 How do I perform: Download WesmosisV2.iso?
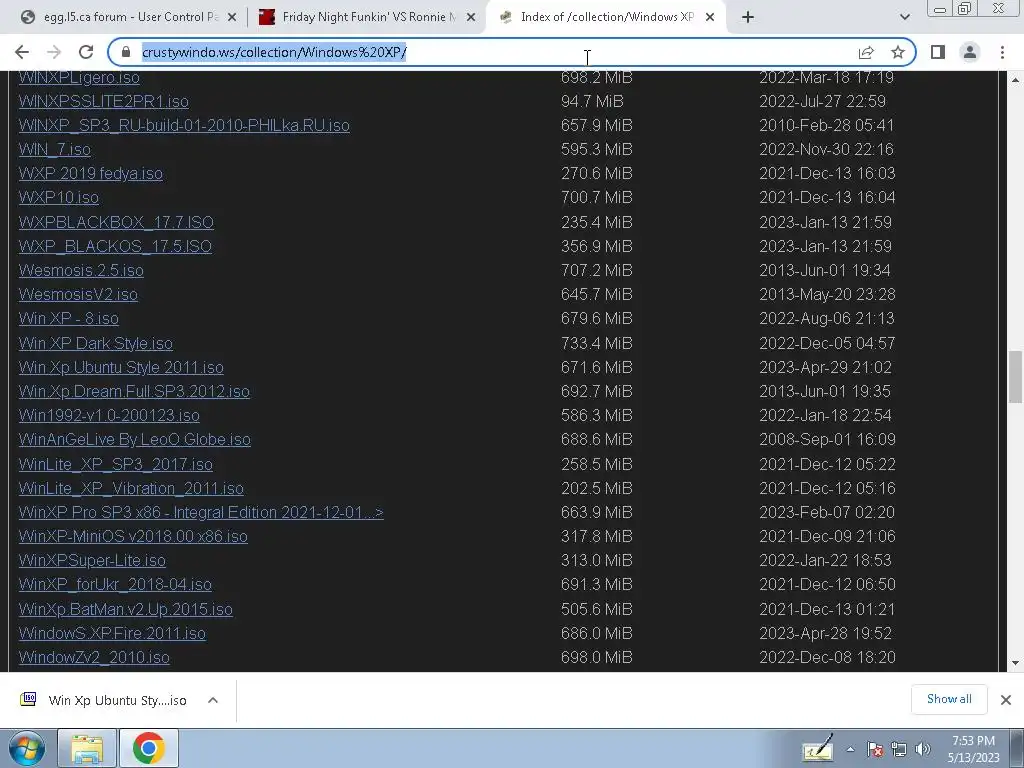tap(78, 295)
